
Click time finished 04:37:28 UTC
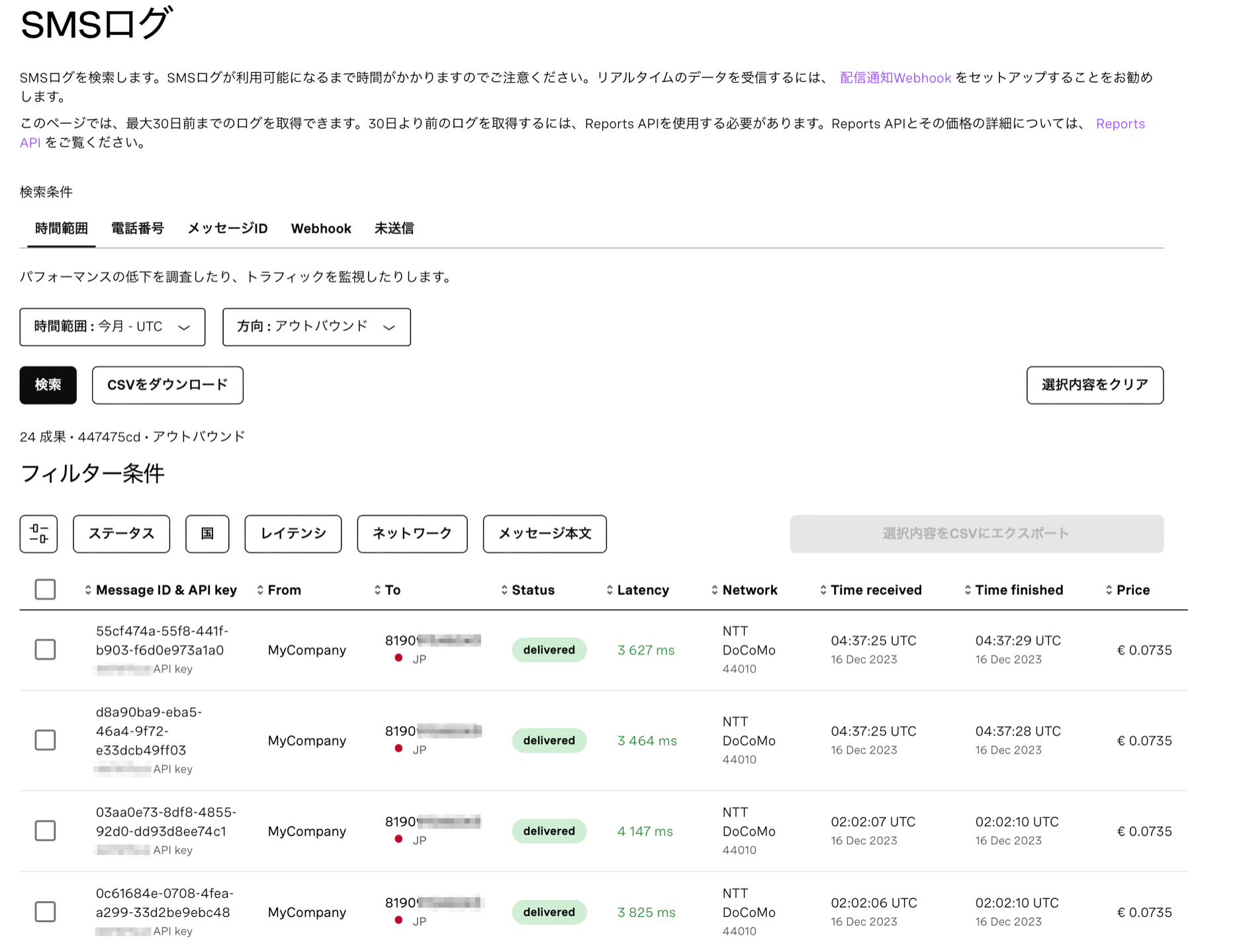[x=1018, y=732]
